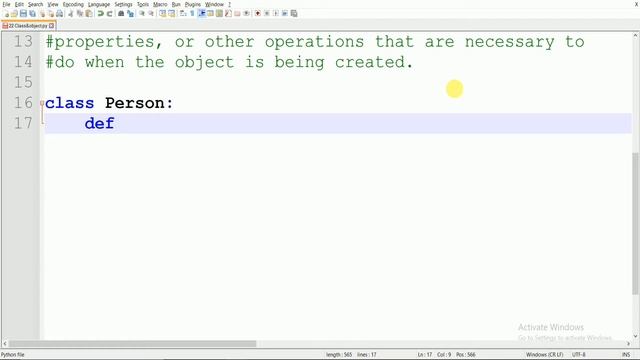The height and width of the screenshot is (360, 640).
Task: Print the file with the Print icon
Action: coord(60,13)
